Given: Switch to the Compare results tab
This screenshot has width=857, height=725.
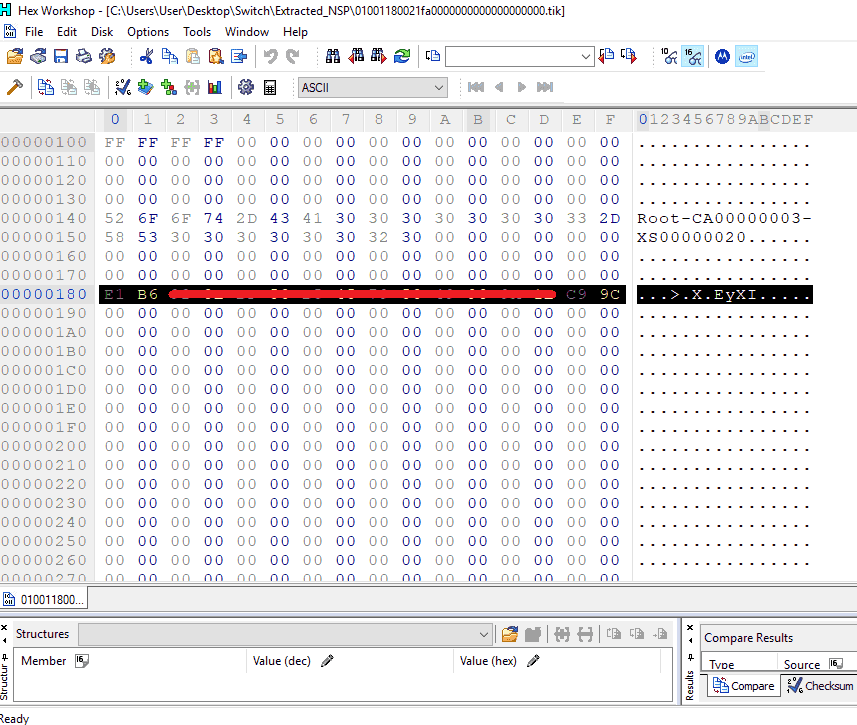Looking at the screenshot, I should [x=744, y=686].
